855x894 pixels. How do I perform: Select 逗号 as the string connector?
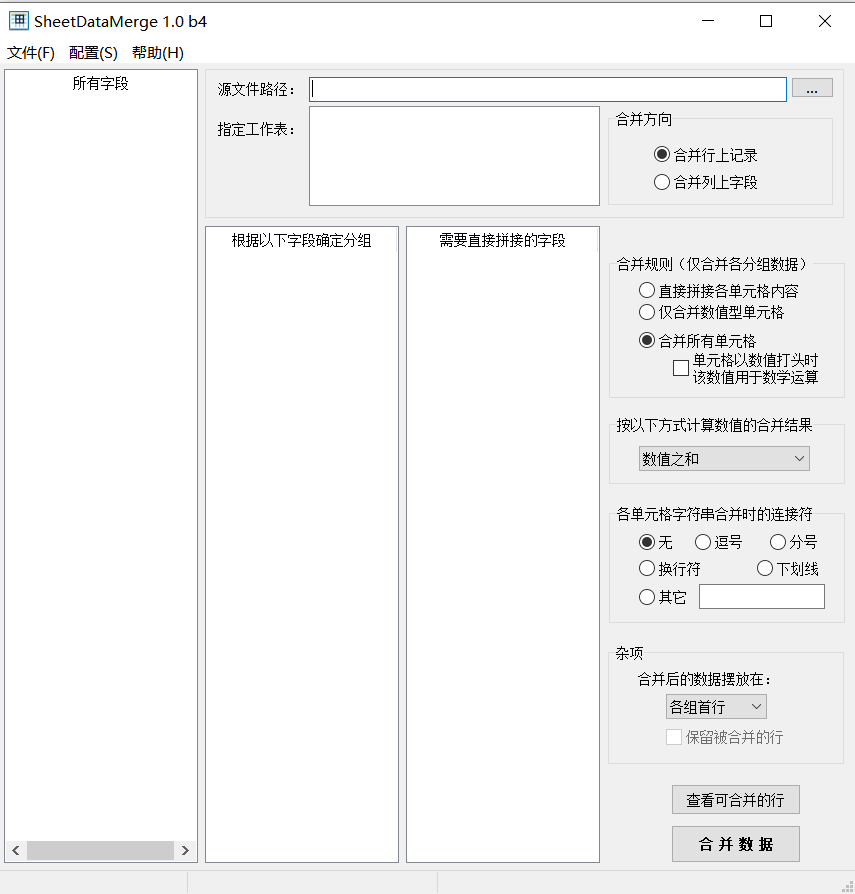704,542
